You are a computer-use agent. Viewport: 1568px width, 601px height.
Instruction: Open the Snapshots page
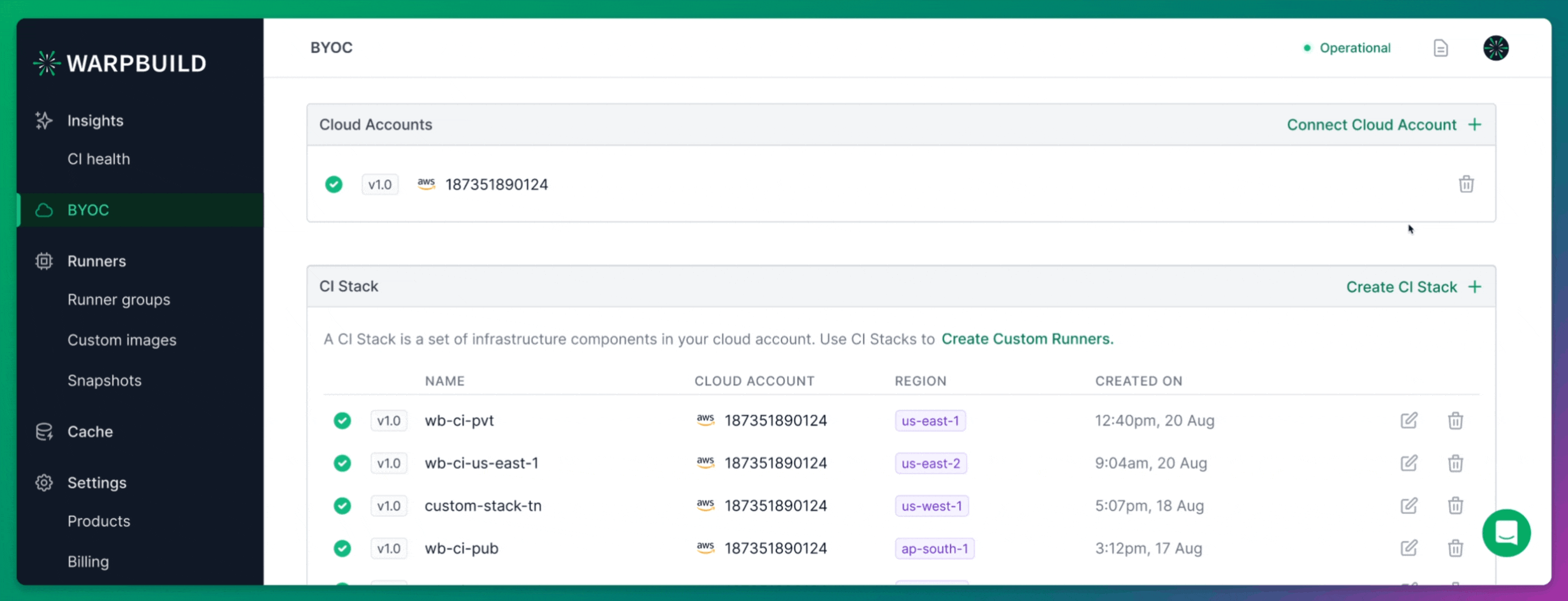pos(105,380)
